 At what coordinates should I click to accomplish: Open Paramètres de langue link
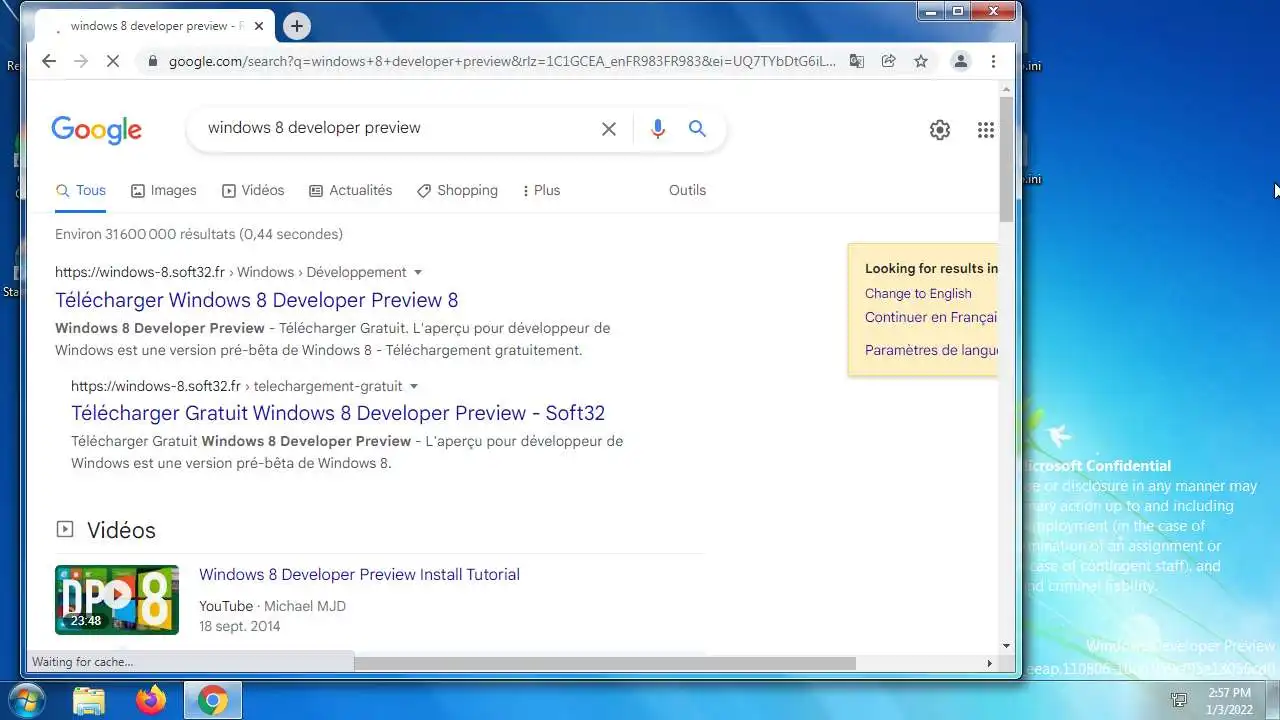click(x=931, y=350)
